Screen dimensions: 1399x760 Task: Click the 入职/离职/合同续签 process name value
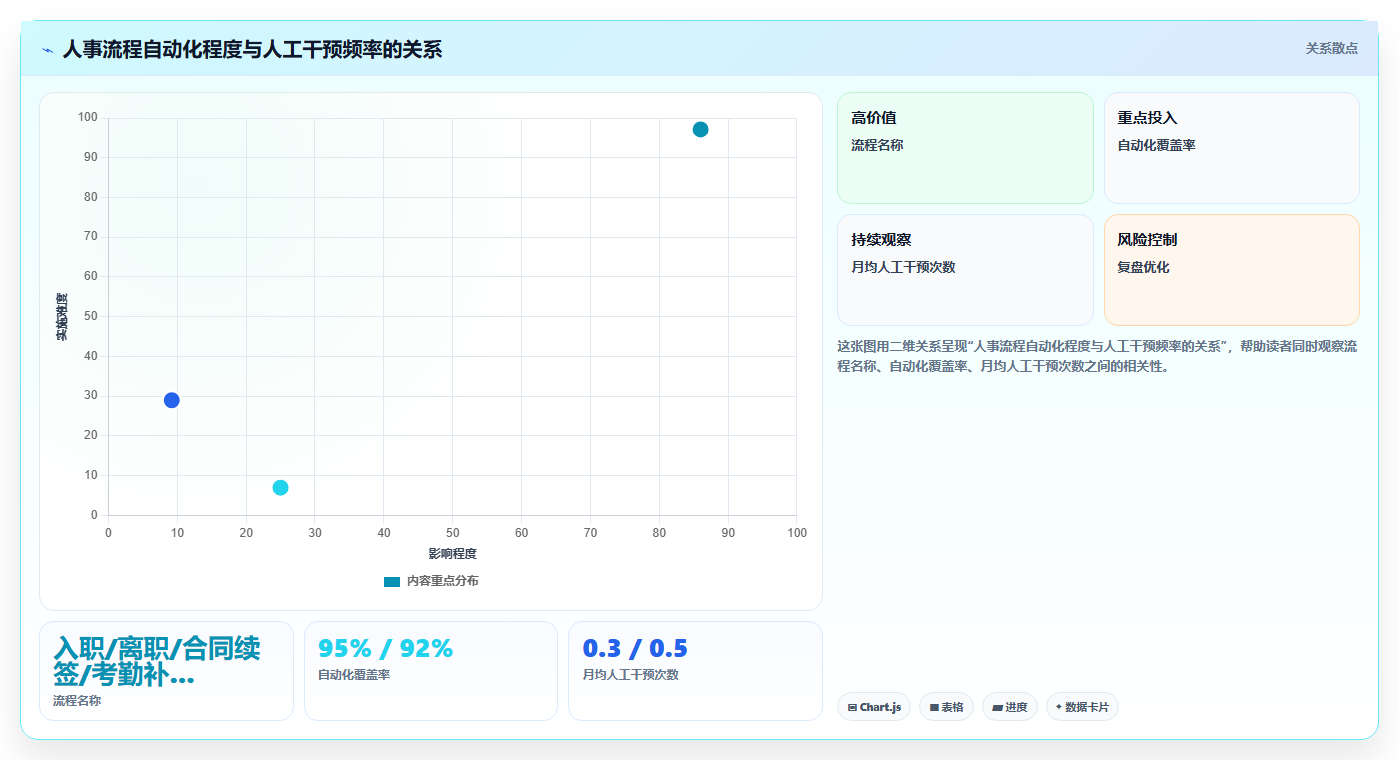click(157, 661)
